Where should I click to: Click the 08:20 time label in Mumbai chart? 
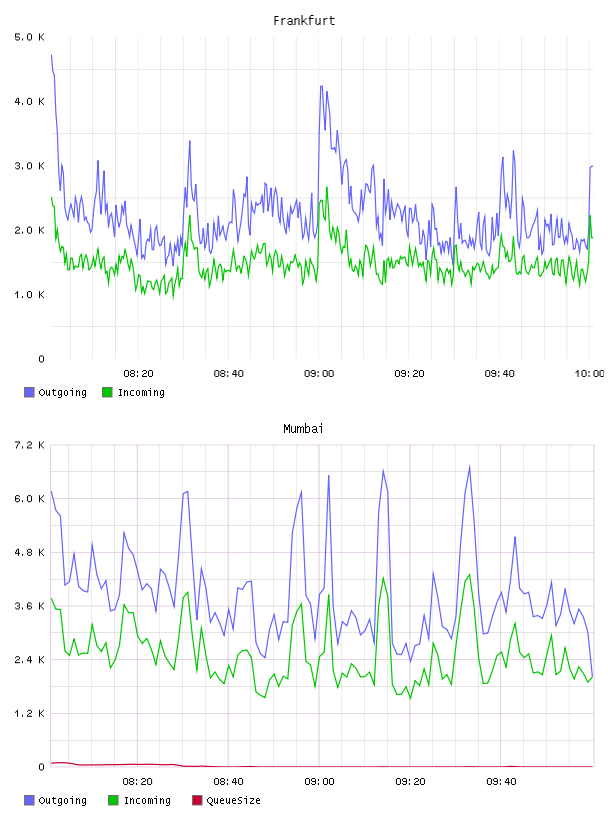tap(137, 782)
